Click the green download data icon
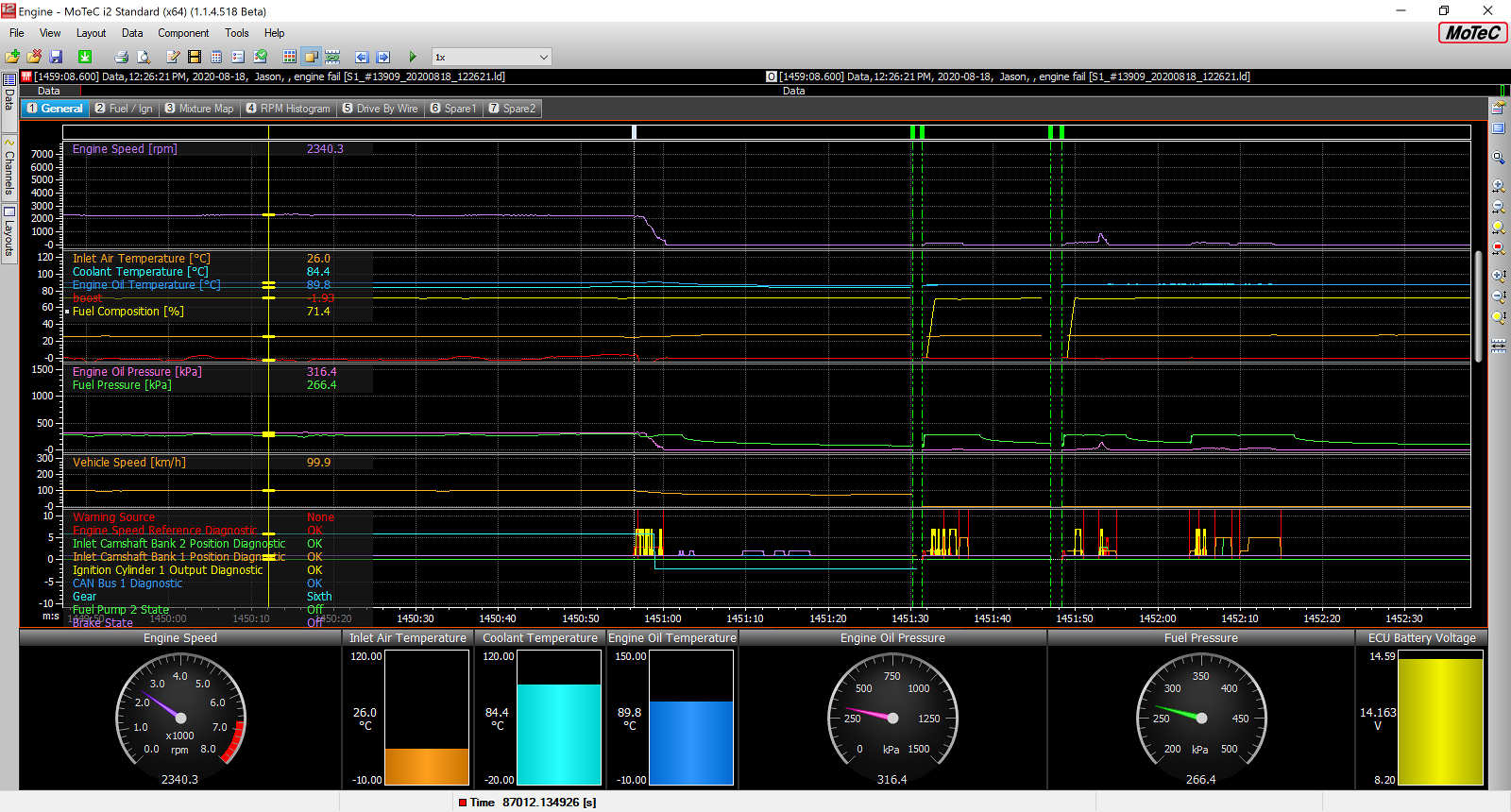The image size is (1511, 812). click(84, 57)
